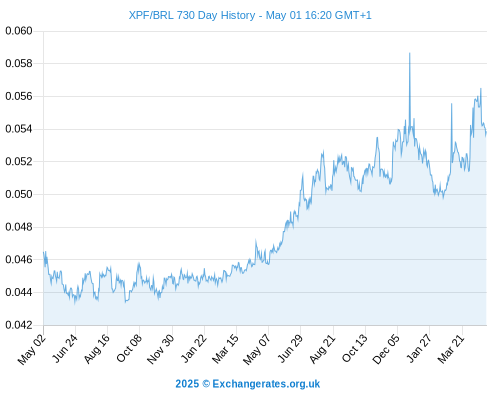Click the 0.060 y-axis value label
Screen dimensions: 495x400
coord(19,31)
